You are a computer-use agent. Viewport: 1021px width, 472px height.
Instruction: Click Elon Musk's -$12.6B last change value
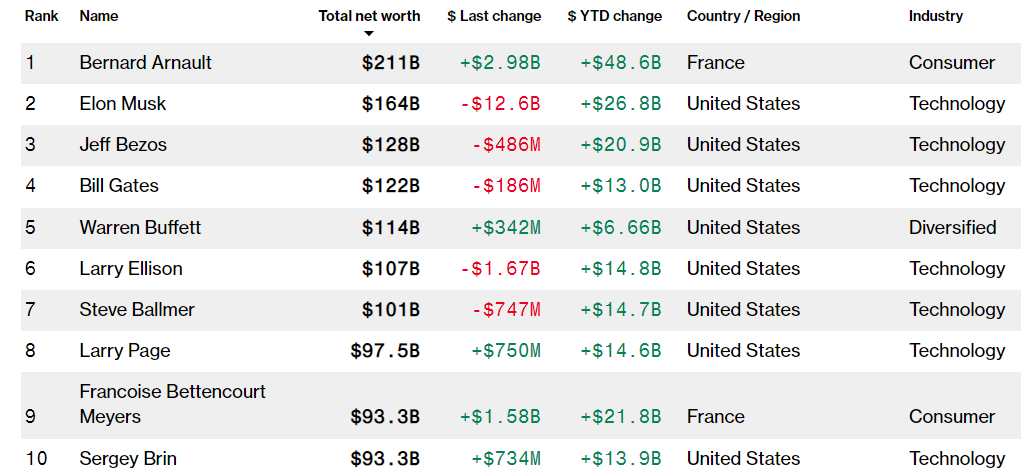500,104
